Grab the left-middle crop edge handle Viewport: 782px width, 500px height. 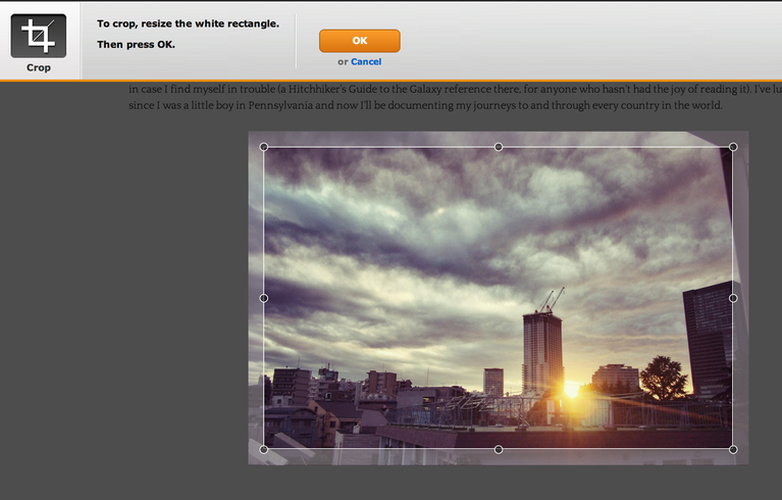click(264, 298)
